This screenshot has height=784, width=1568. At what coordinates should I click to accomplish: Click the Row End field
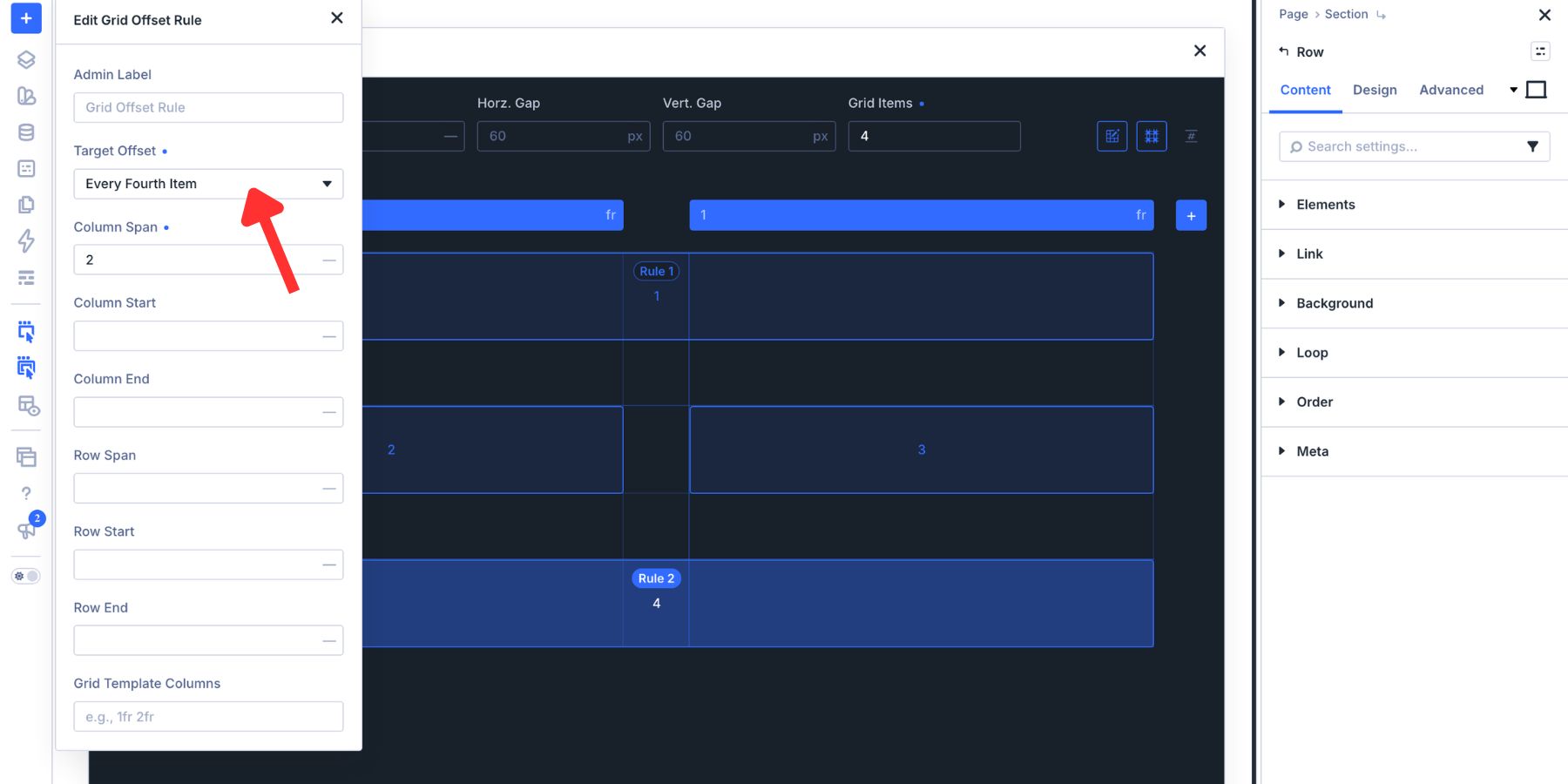coord(208,640)
